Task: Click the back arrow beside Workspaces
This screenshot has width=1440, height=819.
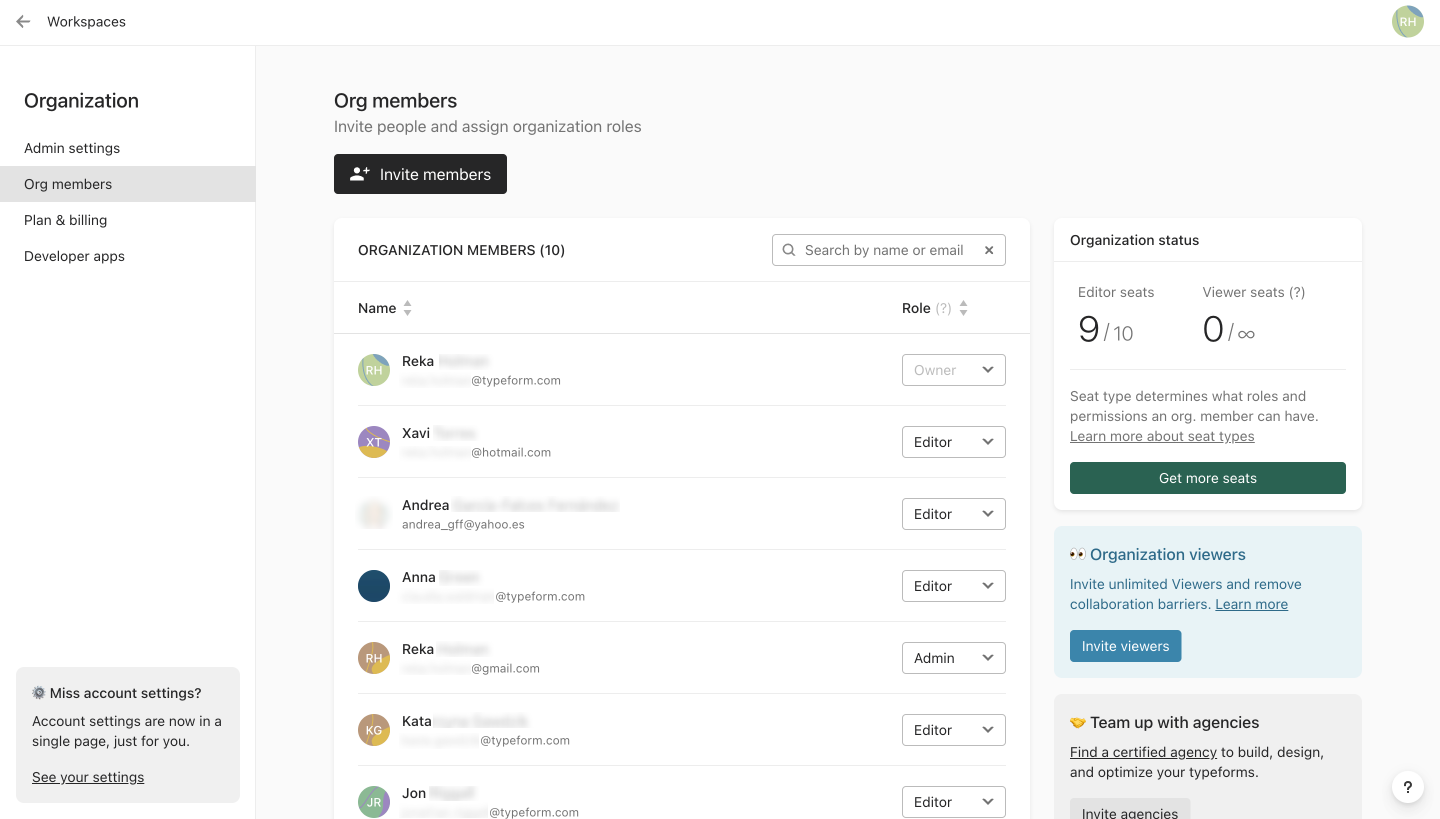Action: [23, 22]
